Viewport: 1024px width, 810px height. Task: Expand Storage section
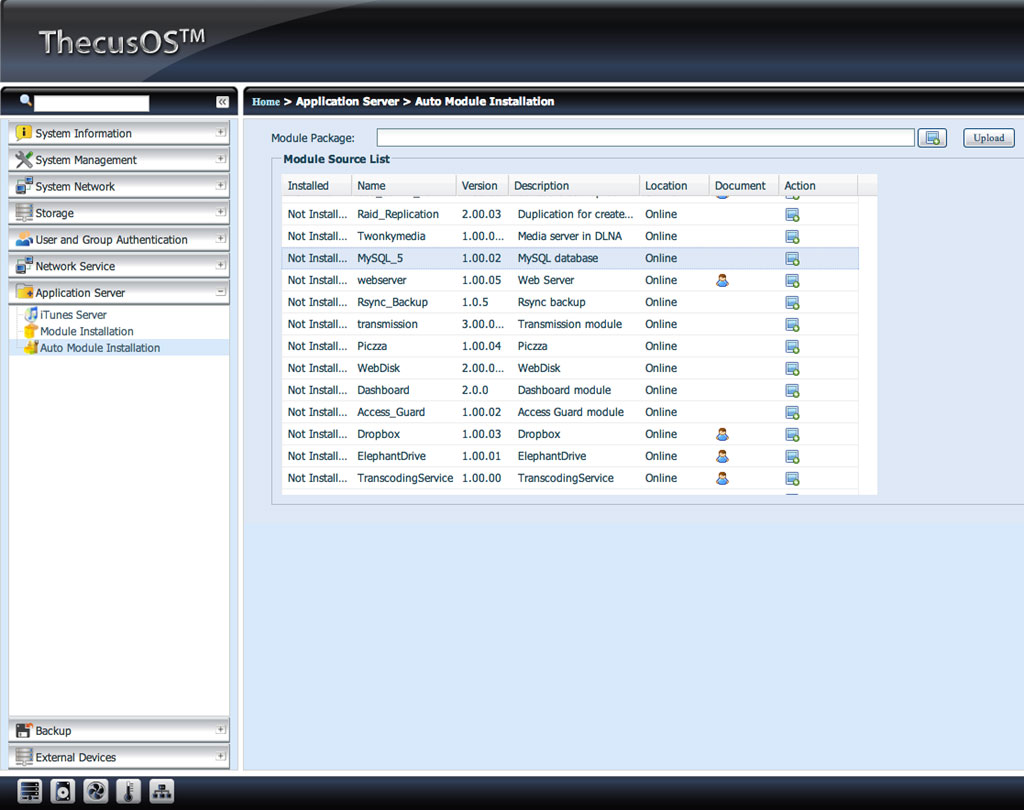221,212
